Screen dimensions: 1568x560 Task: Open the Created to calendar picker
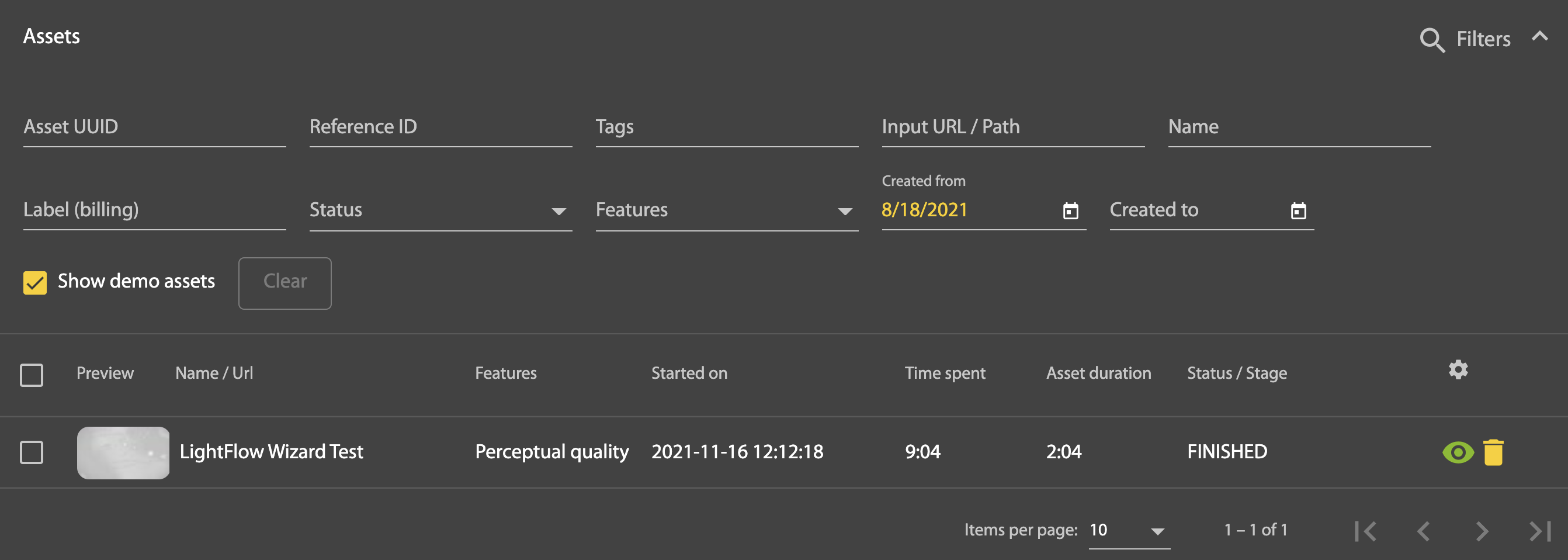click(x=1298, y=211)
